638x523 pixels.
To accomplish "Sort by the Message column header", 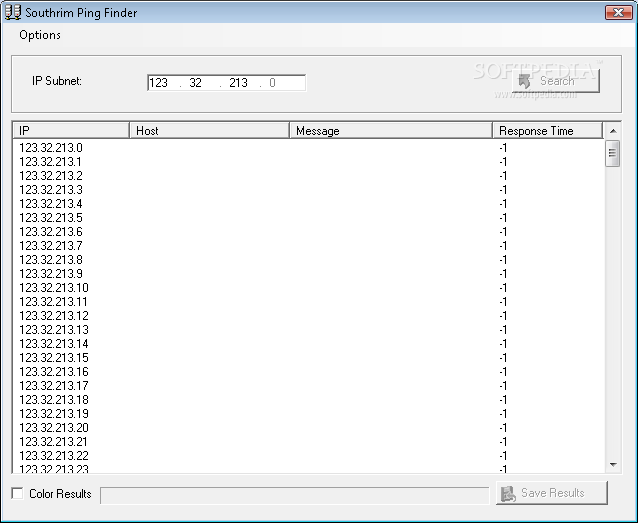I will 391,131.
